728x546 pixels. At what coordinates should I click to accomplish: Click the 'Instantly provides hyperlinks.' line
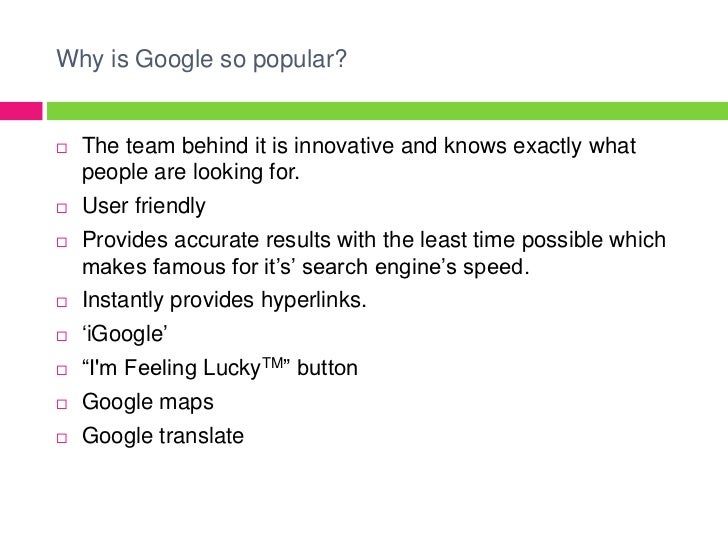[x=225, y=300]
